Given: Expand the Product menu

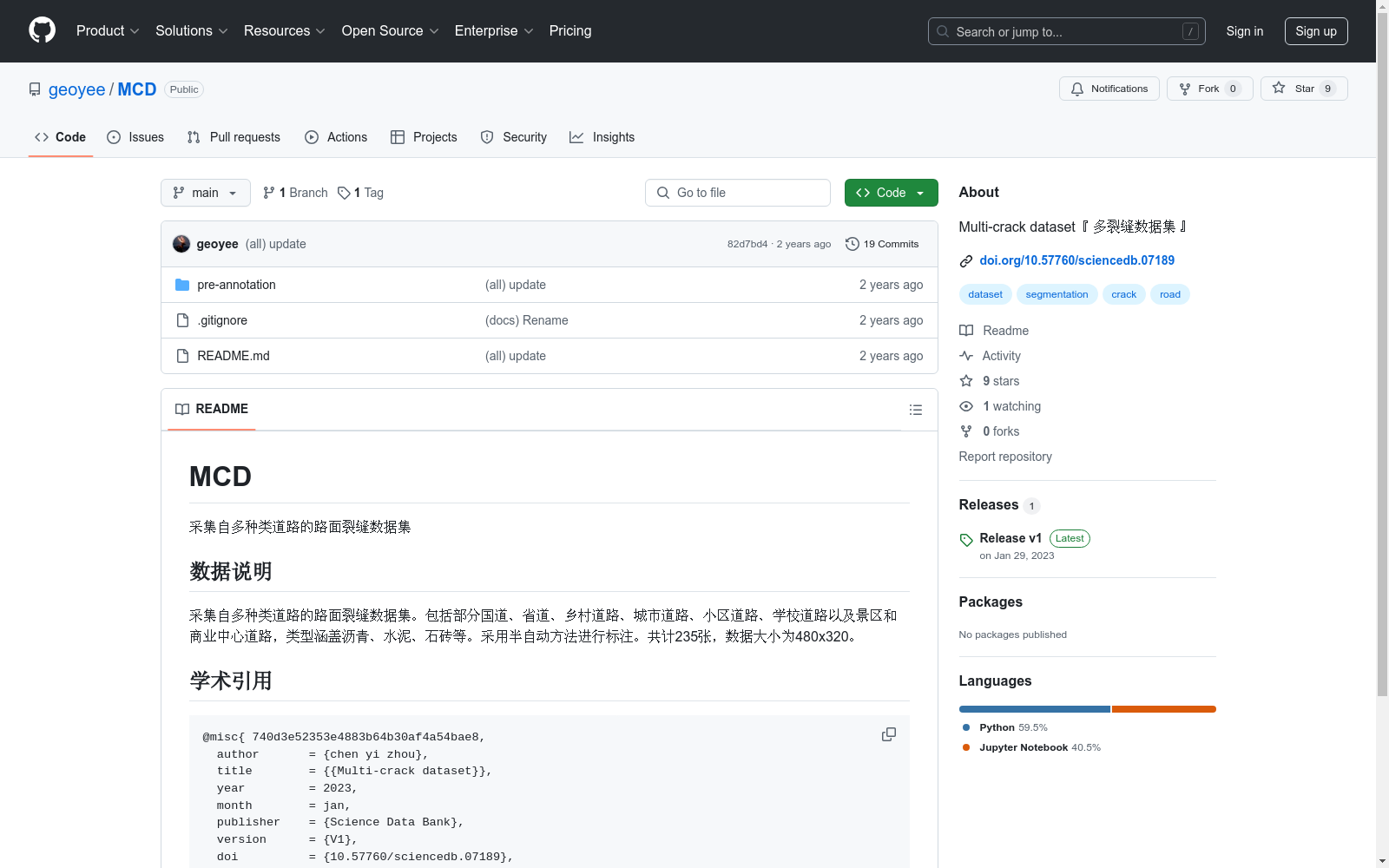Looking at the screenshot, I should tap(108, 30).
